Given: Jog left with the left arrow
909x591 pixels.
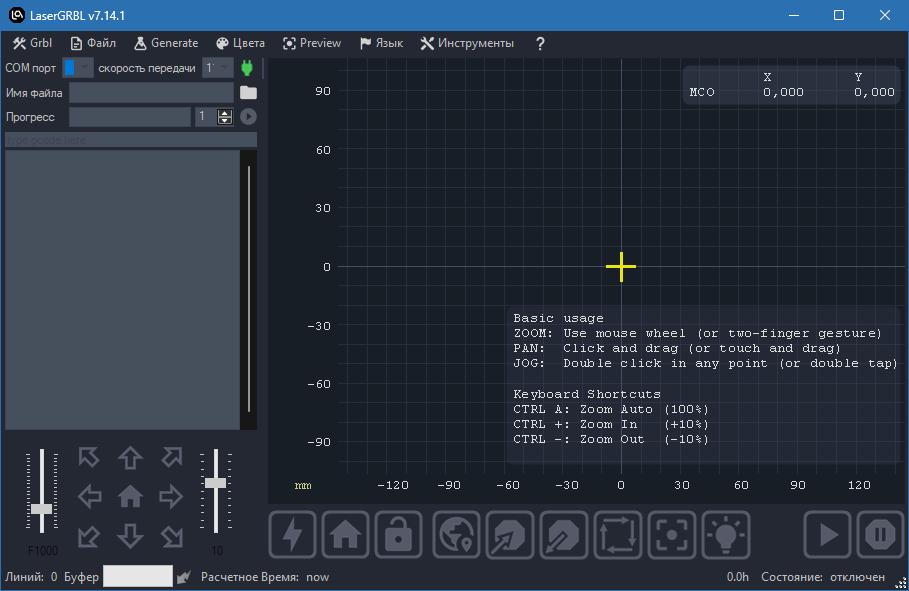Looking at the screenshot, I should (89, 496).
